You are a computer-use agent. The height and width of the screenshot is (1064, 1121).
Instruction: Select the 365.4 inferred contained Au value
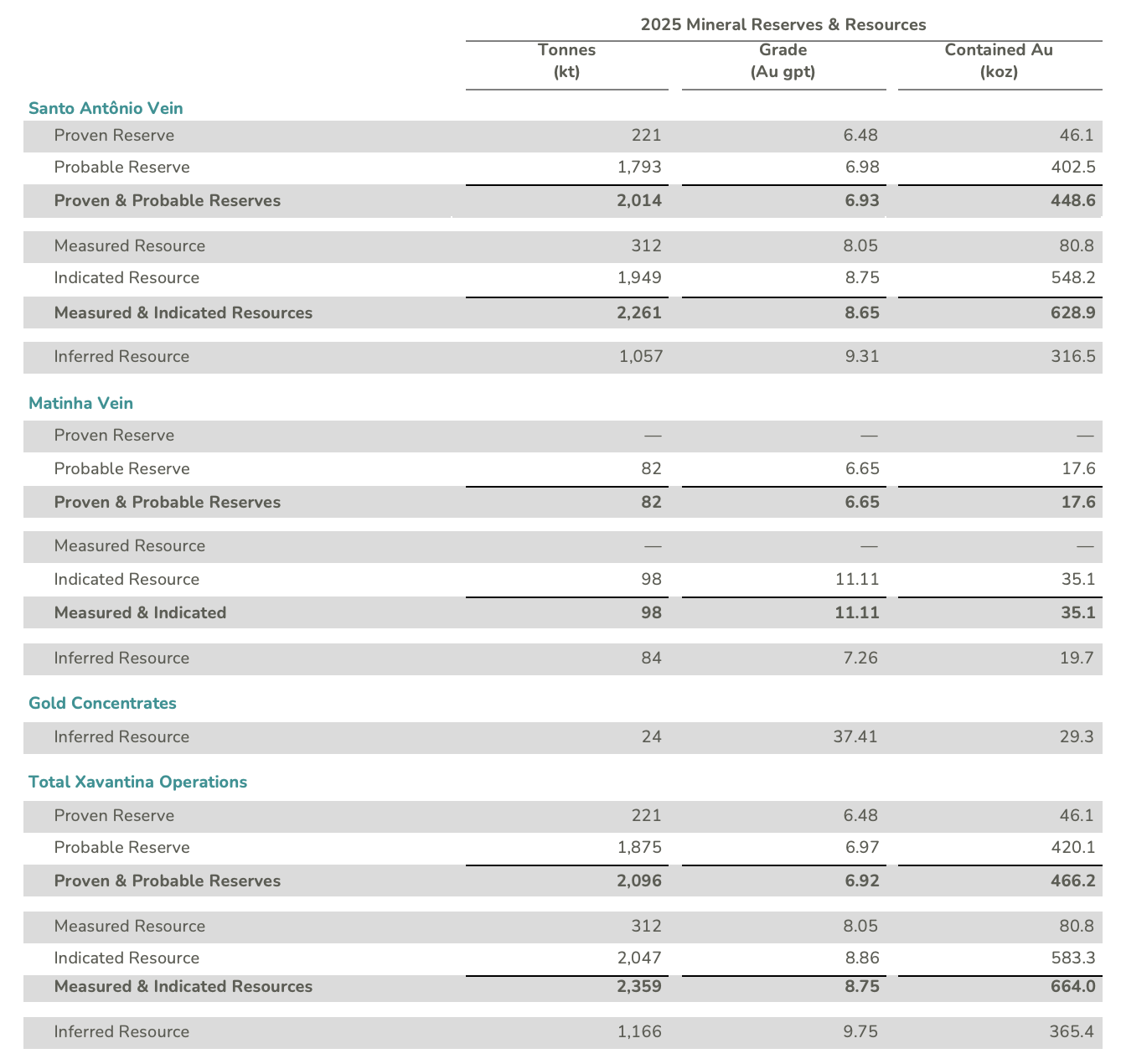tap(1072, 1032)
